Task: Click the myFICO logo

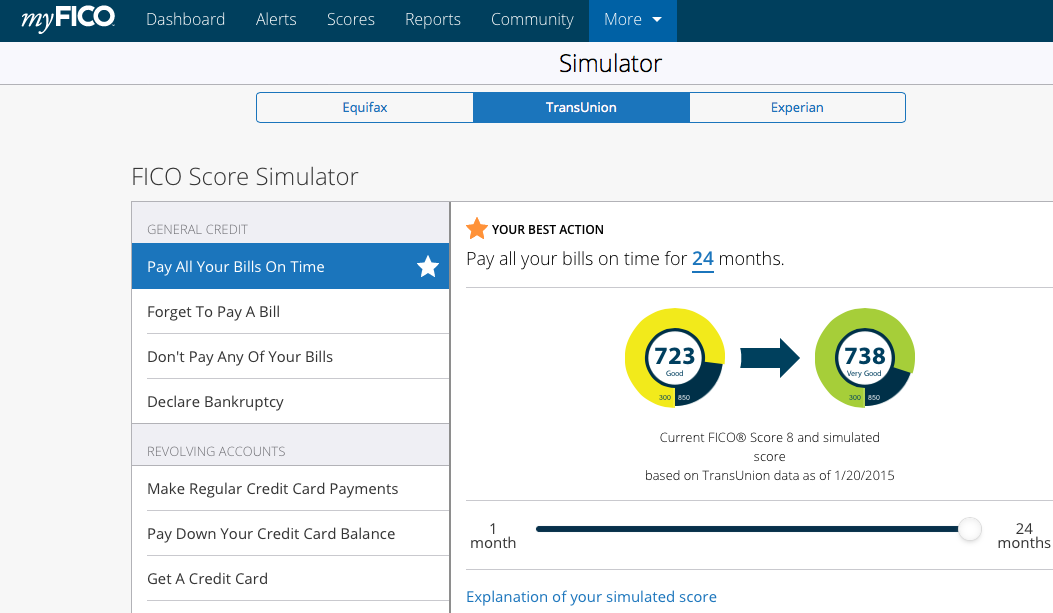Action: [x=68, y=19]
